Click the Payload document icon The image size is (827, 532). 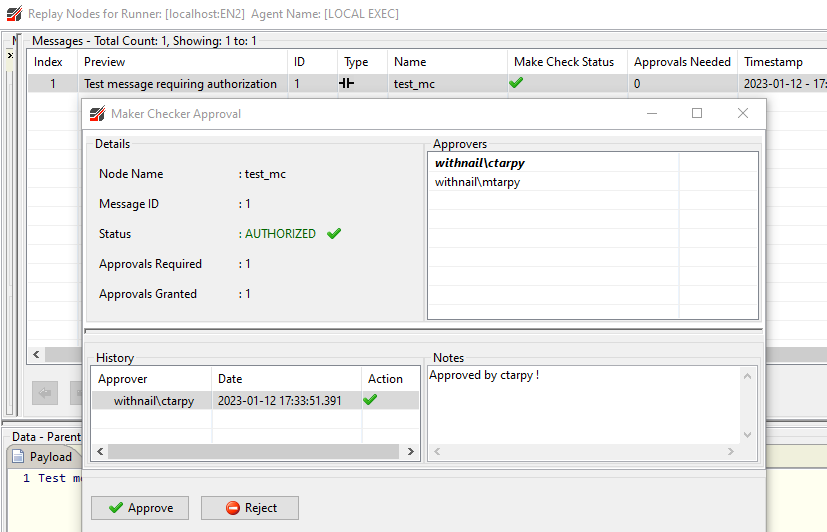coord(17,457)
